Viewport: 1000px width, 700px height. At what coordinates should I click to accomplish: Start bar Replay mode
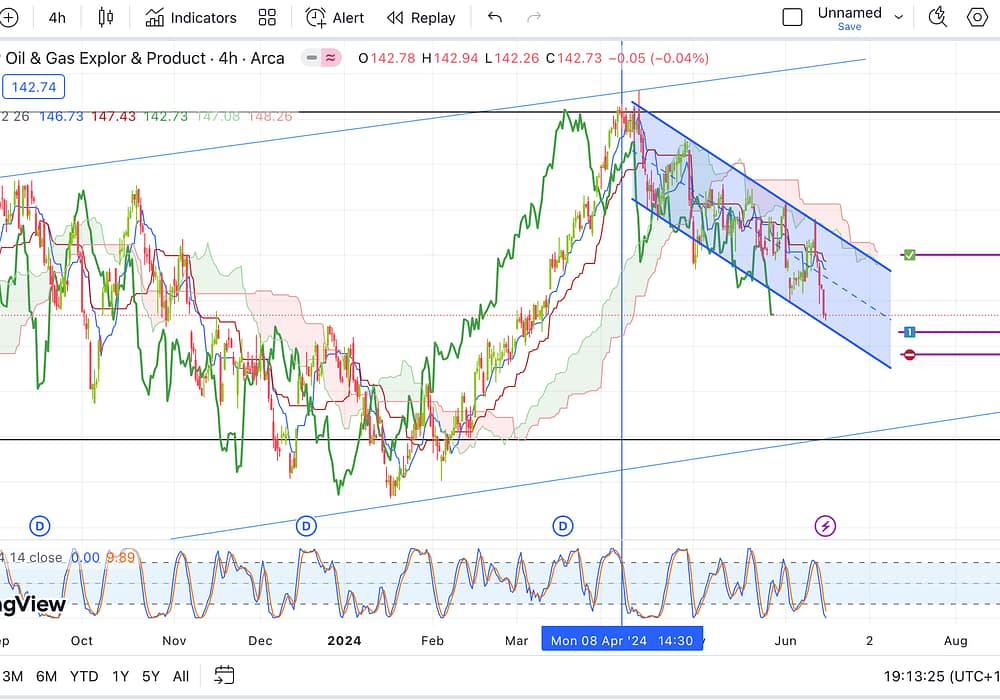(x=421, y=17)
